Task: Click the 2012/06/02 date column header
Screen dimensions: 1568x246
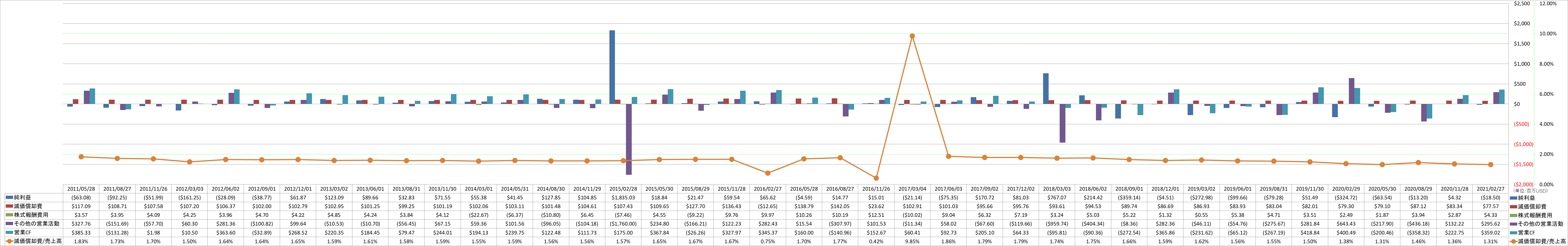Action: [x=226, y=189]
